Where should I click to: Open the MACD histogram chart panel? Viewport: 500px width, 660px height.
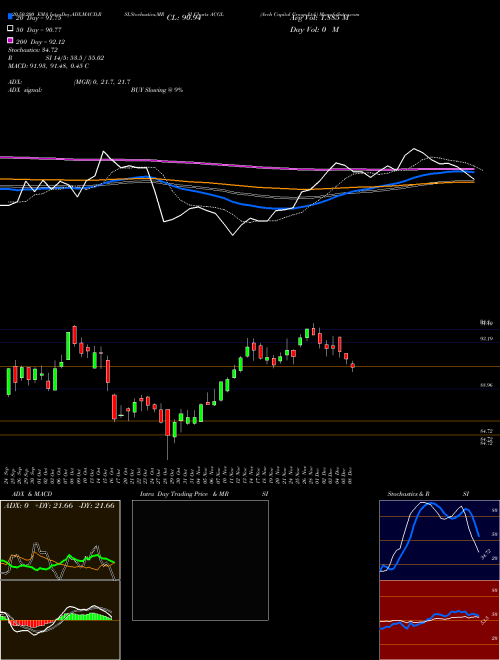[x=60, y=620]
